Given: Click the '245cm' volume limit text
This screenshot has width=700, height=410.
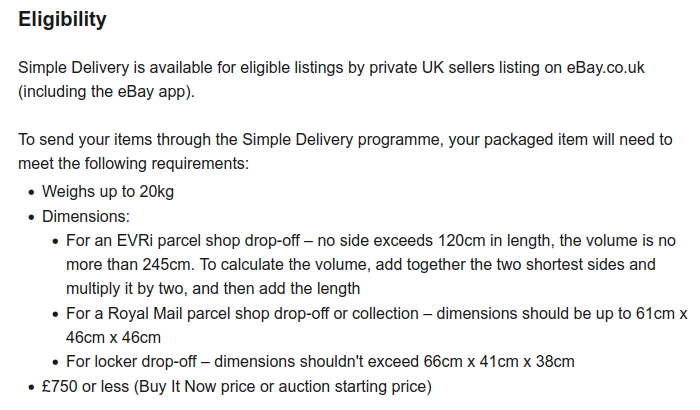Looking at the screenshot, I should pos(167,264).
